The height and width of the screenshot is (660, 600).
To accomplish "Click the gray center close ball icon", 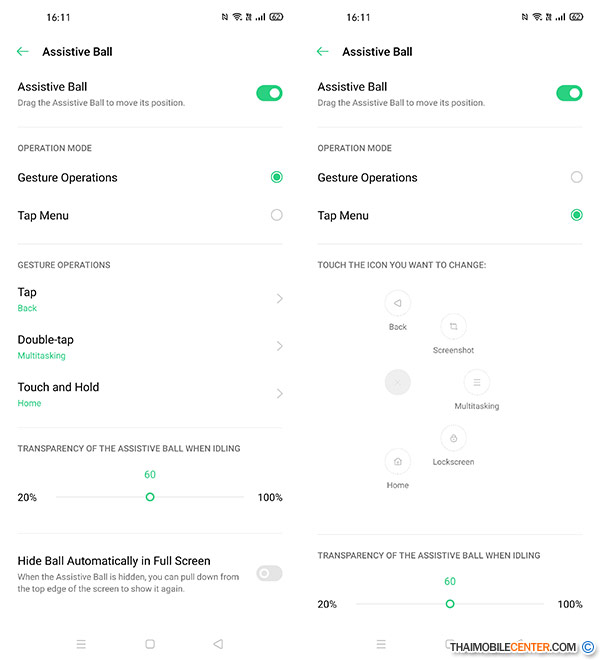I will point(397,382).
